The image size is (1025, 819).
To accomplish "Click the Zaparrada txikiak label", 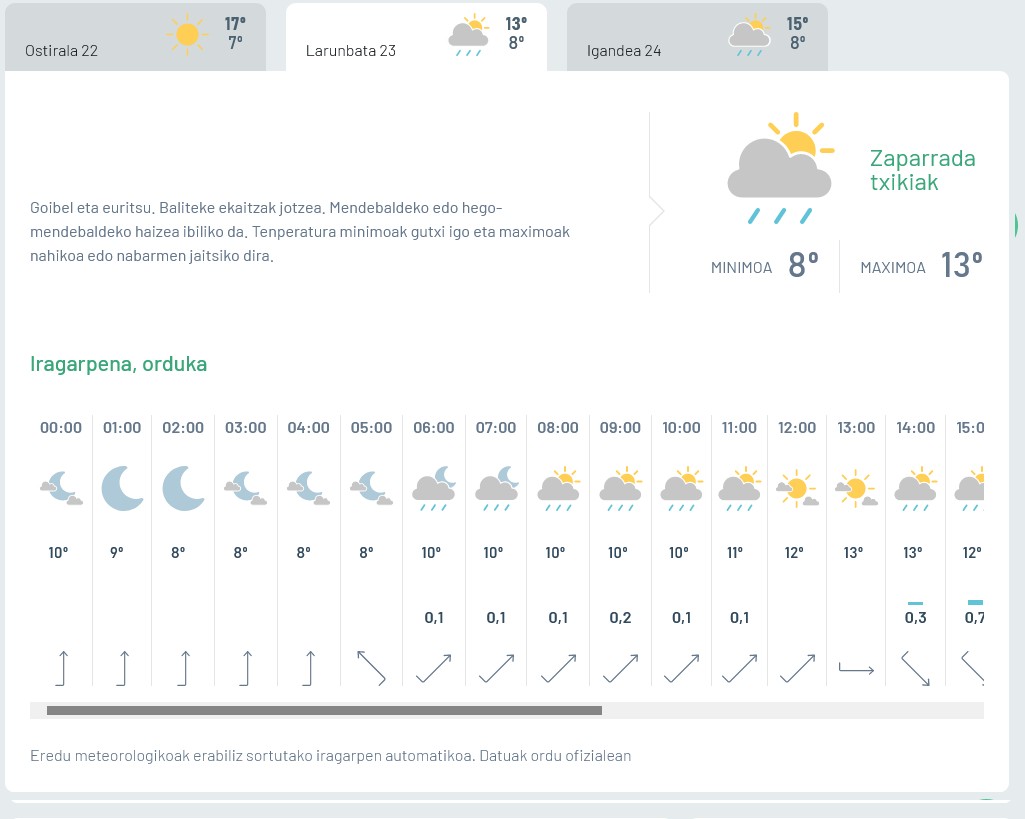I will [x=922, y=170].
